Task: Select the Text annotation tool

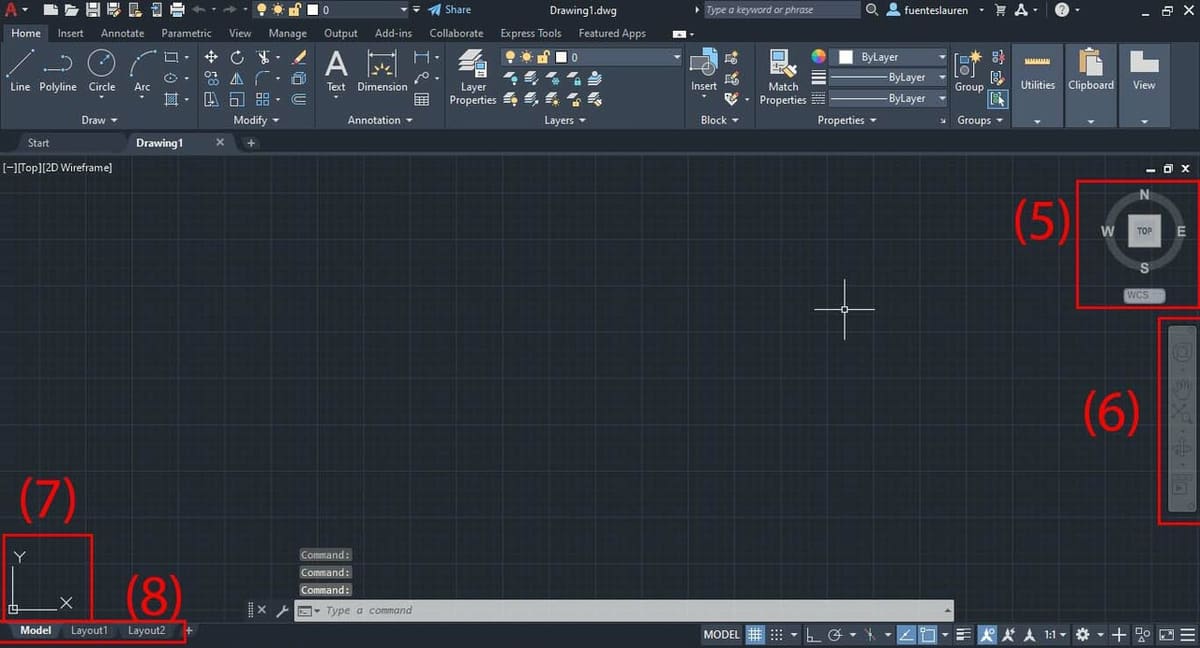Action: click(x=336, y=70)
